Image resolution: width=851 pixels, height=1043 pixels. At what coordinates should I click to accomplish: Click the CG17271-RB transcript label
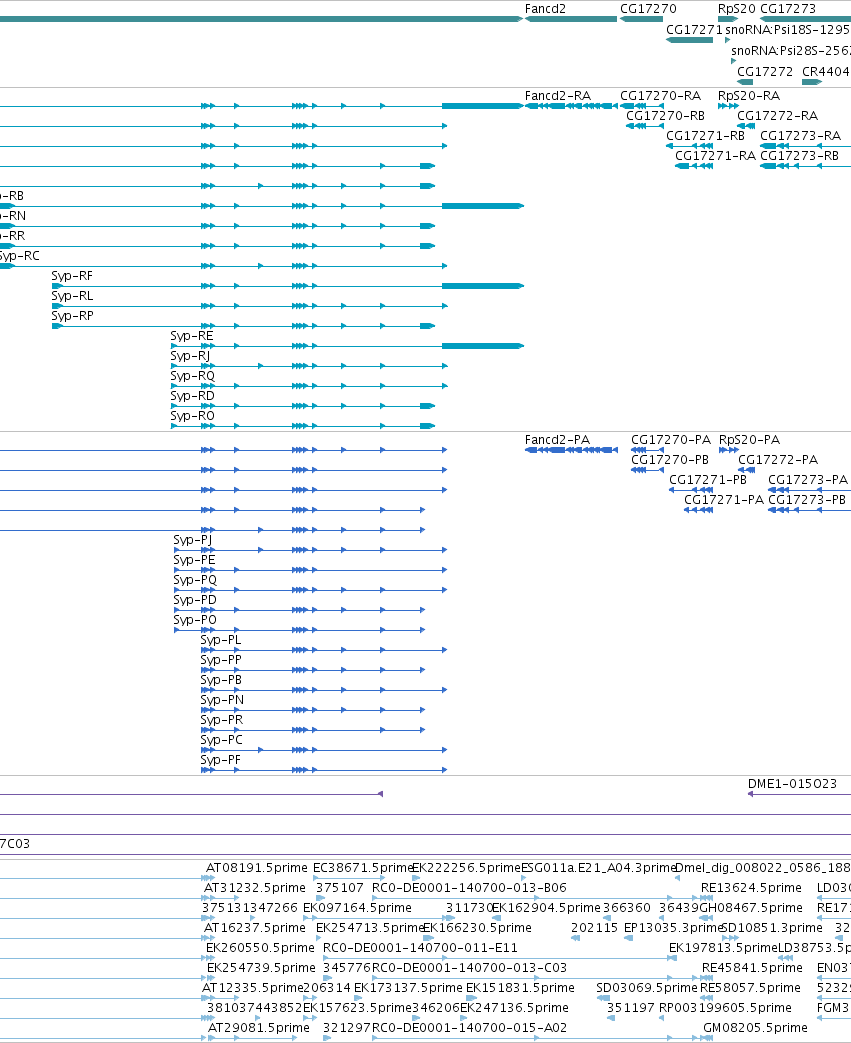coord(705,136)
